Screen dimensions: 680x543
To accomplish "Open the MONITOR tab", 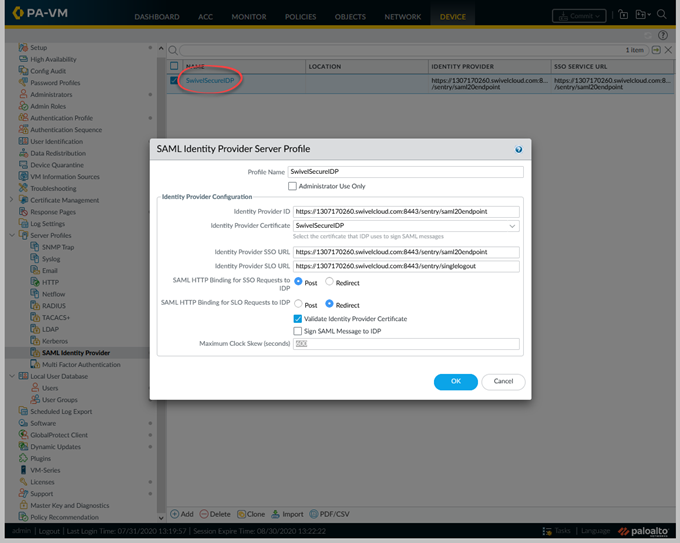I will 249,17.
